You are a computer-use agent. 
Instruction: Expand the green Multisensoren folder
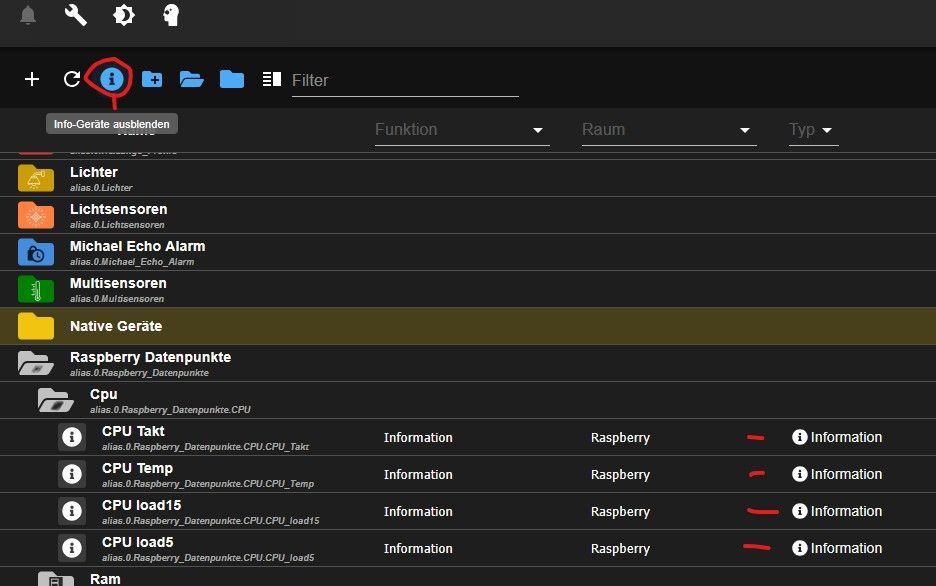coord(36,289)
